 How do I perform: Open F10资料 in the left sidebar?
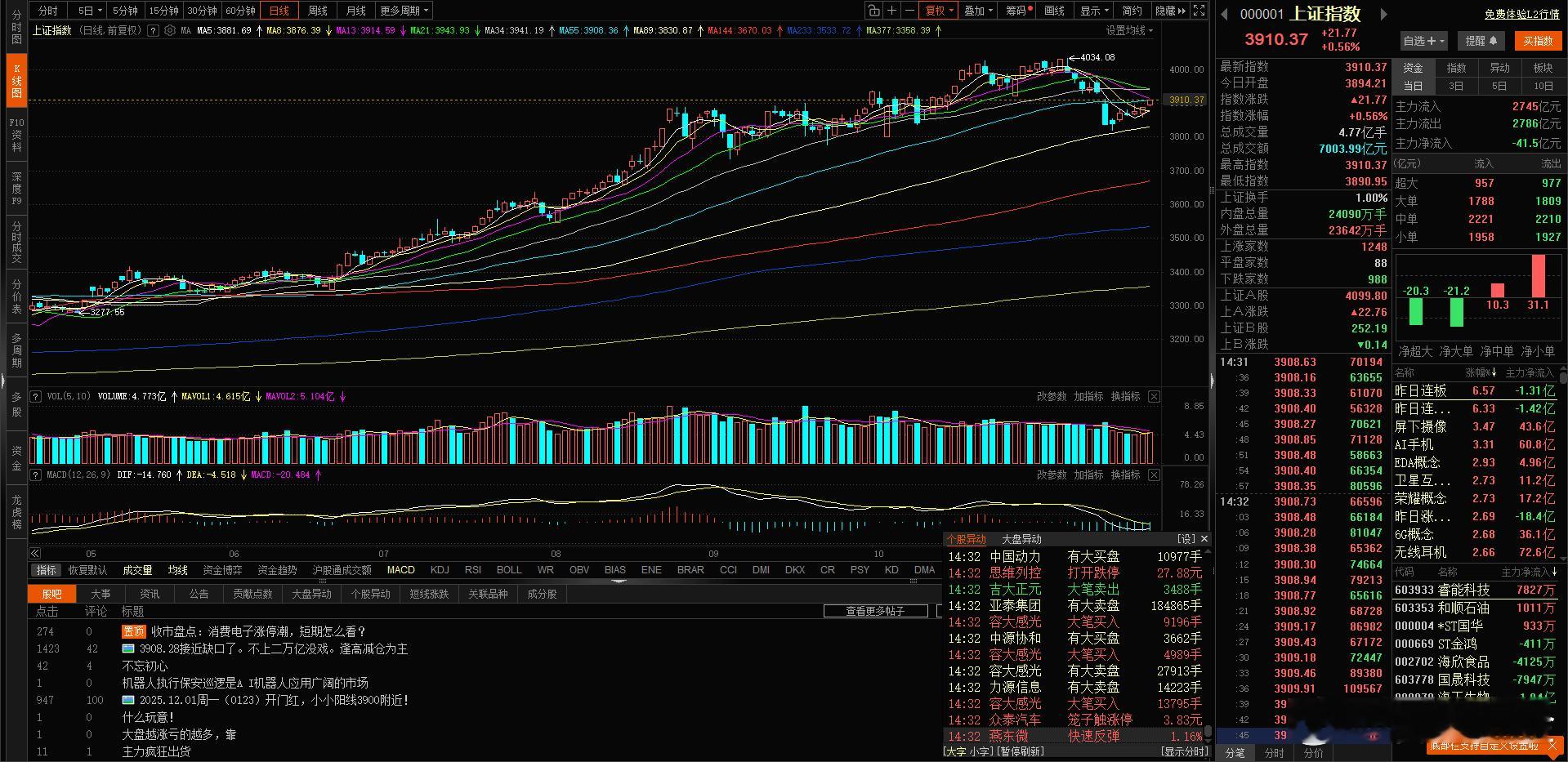coord(16,135)
